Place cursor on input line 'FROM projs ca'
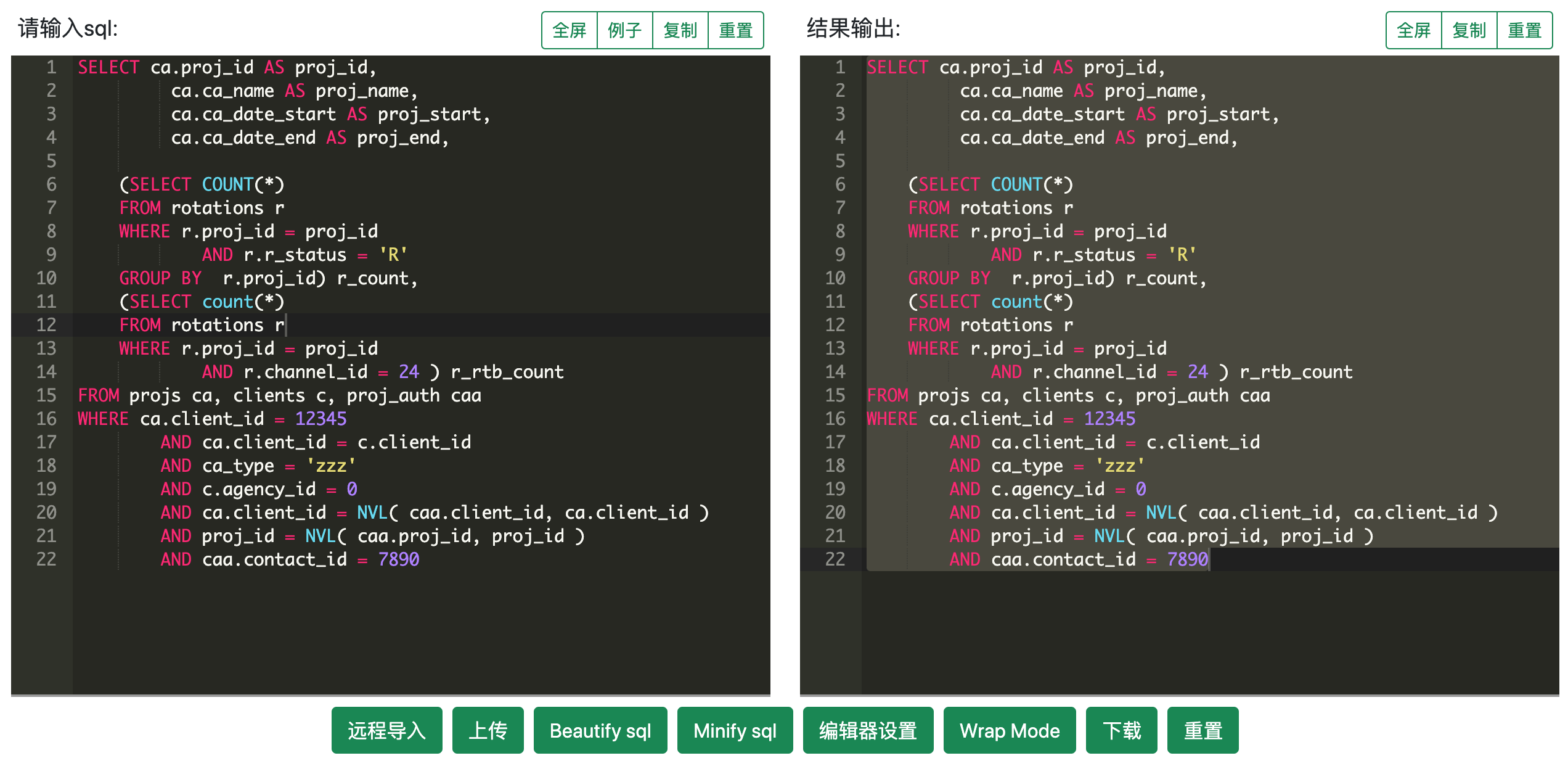 279,395
